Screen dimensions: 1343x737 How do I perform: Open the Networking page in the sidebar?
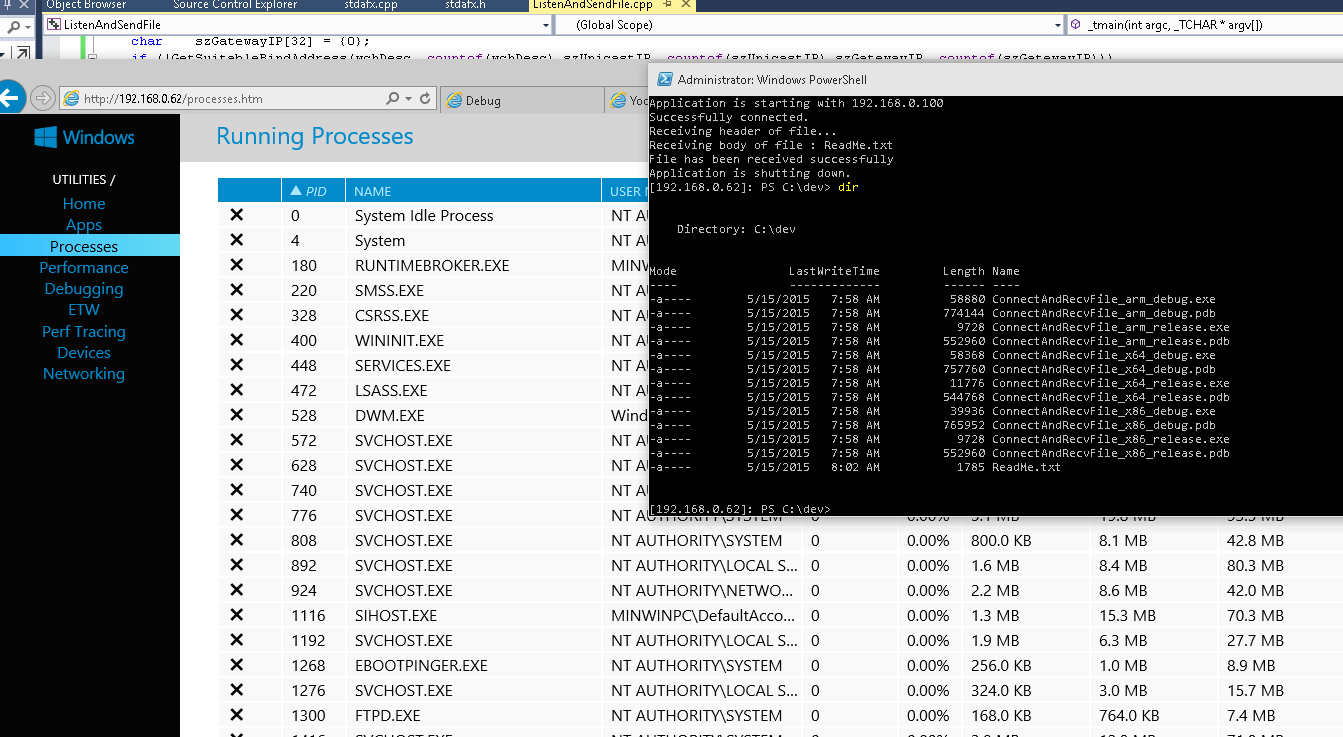coord(84,373)
